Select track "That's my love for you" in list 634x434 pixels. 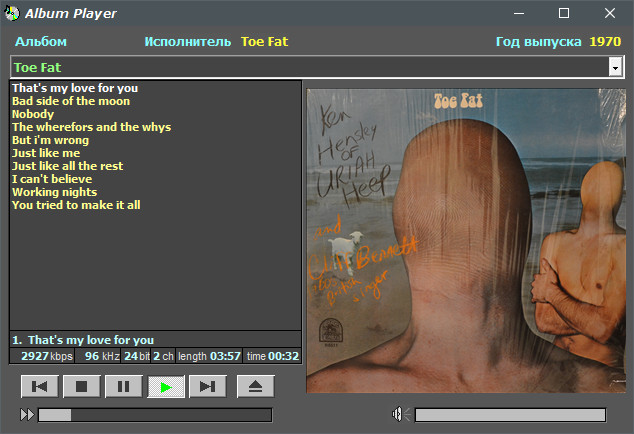[x=75, y=88]
